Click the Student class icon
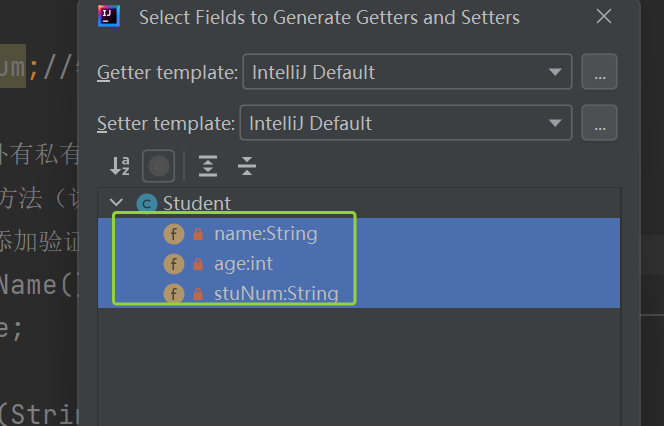Screen dimensions: 664x426 tap(147, 204)
